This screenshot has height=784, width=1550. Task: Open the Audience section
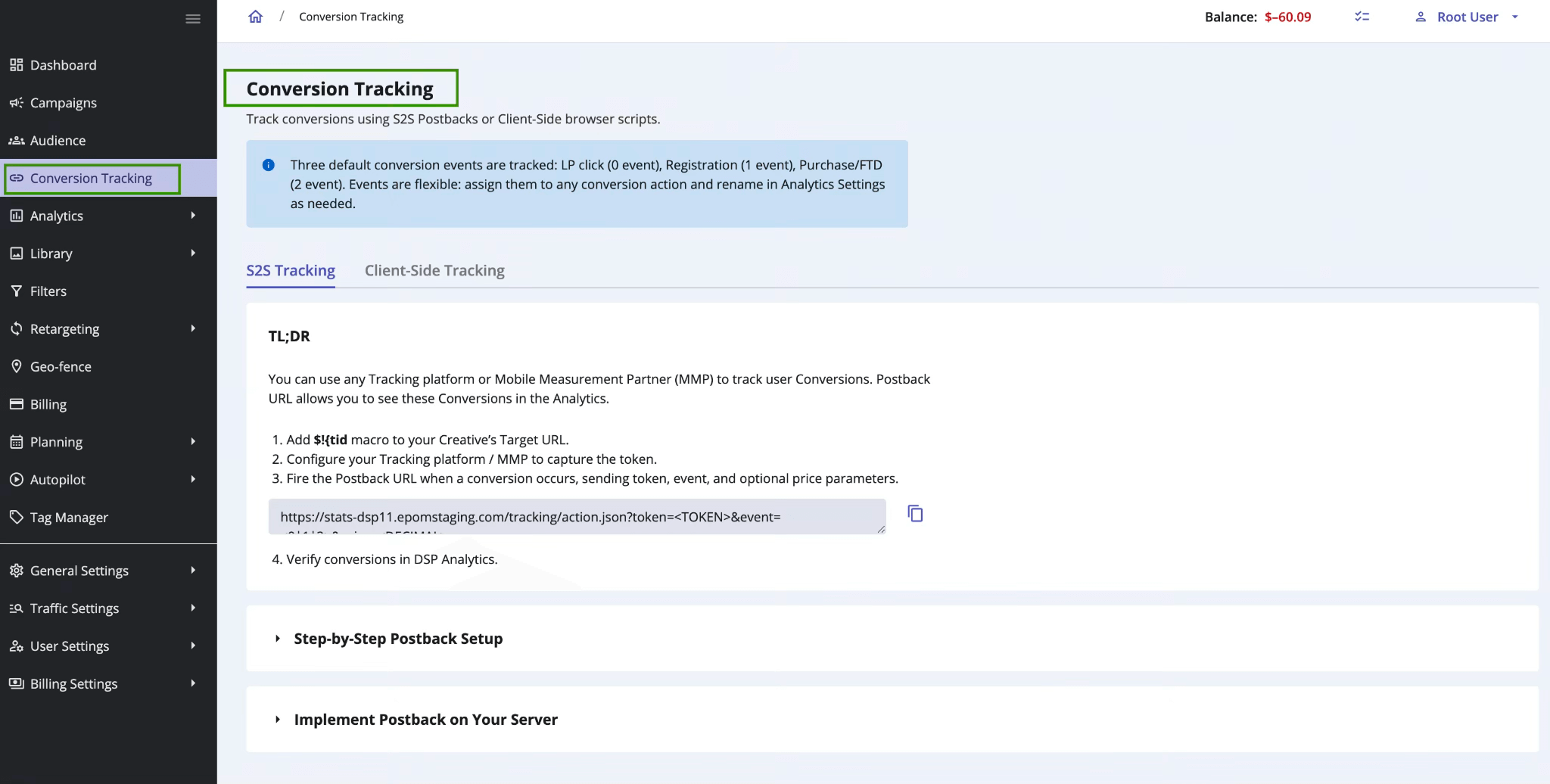point(58,140)
